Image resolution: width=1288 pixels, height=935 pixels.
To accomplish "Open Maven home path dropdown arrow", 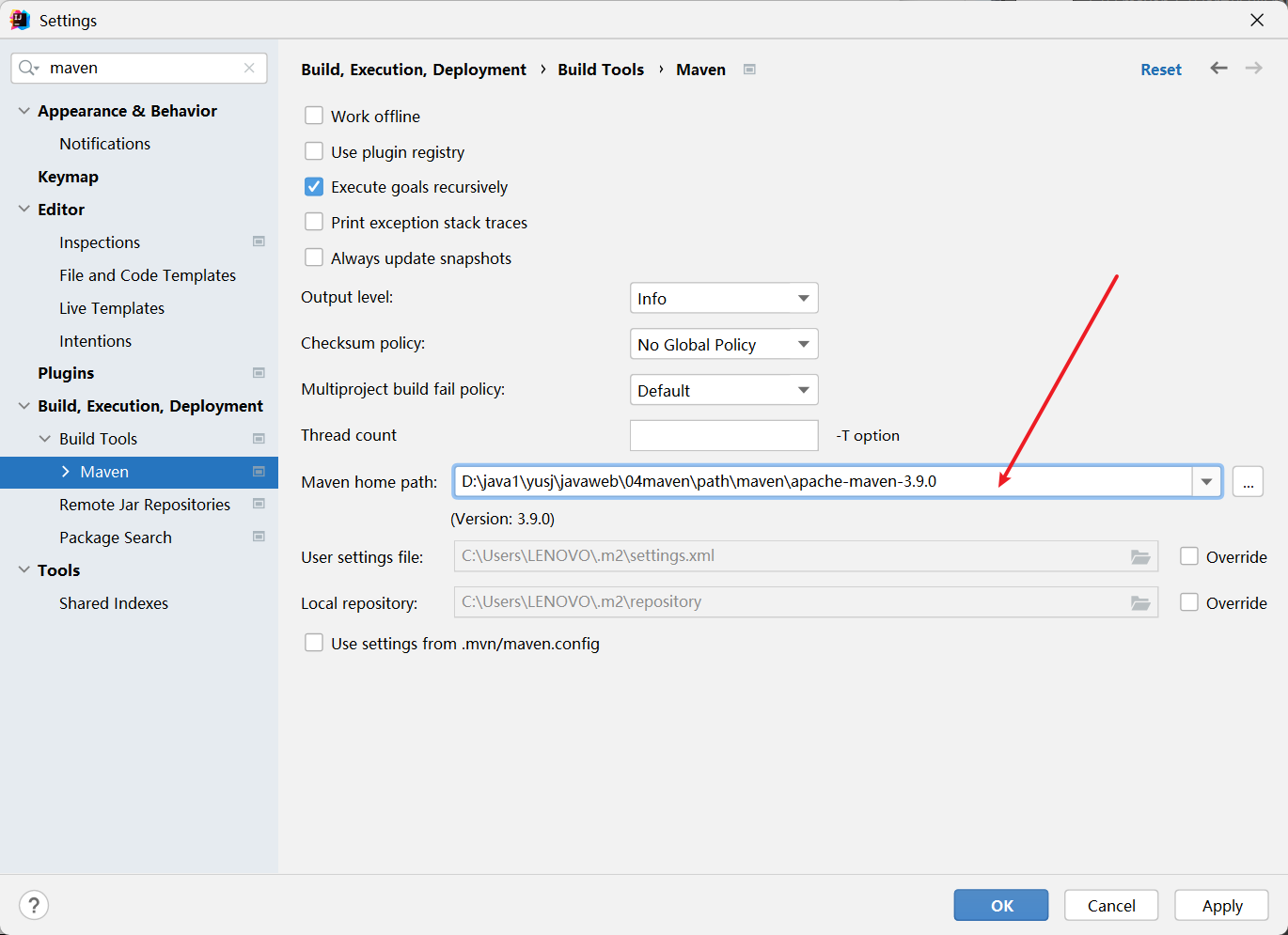I will 1206,481.
